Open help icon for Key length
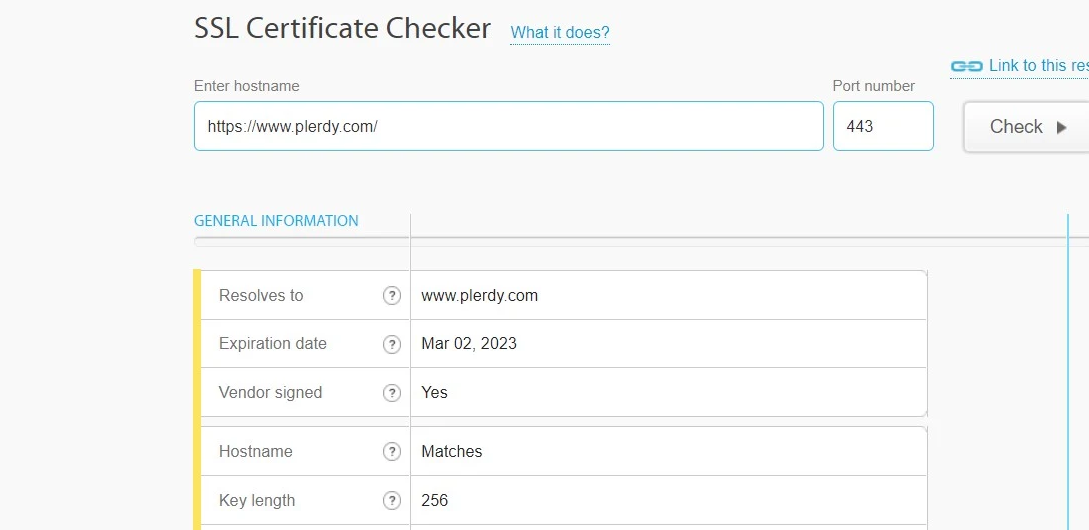This screenshot has width=1089, height=530. pos(392,500)
